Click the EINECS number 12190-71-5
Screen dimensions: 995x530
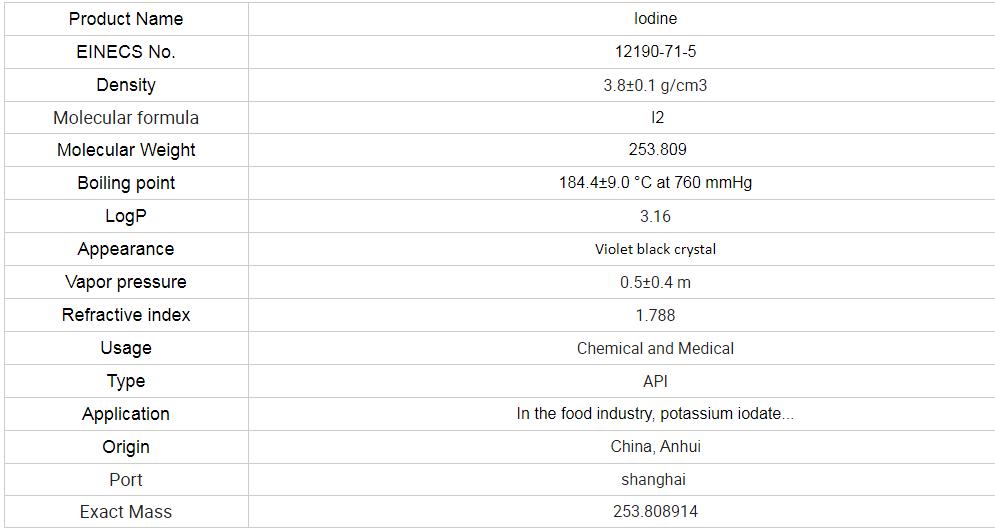click(655, 52)
